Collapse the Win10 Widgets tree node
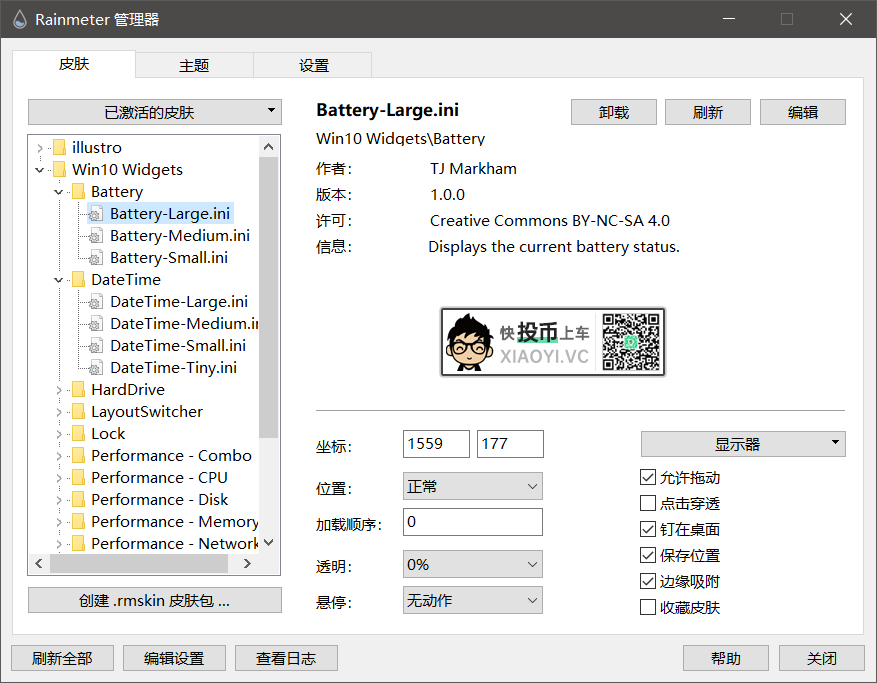The width and height of the screenshot is (877, 683). pyautogui.click(x=39, y=169)
